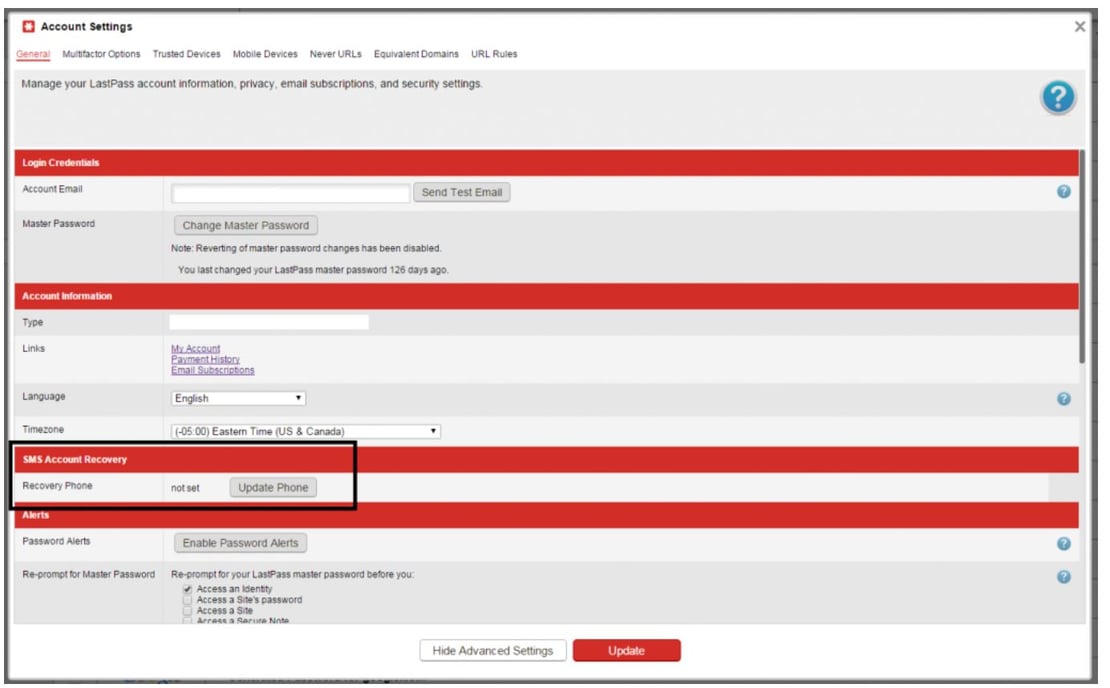
Task: Click the large blue help icon
Action: (1058, 97)
